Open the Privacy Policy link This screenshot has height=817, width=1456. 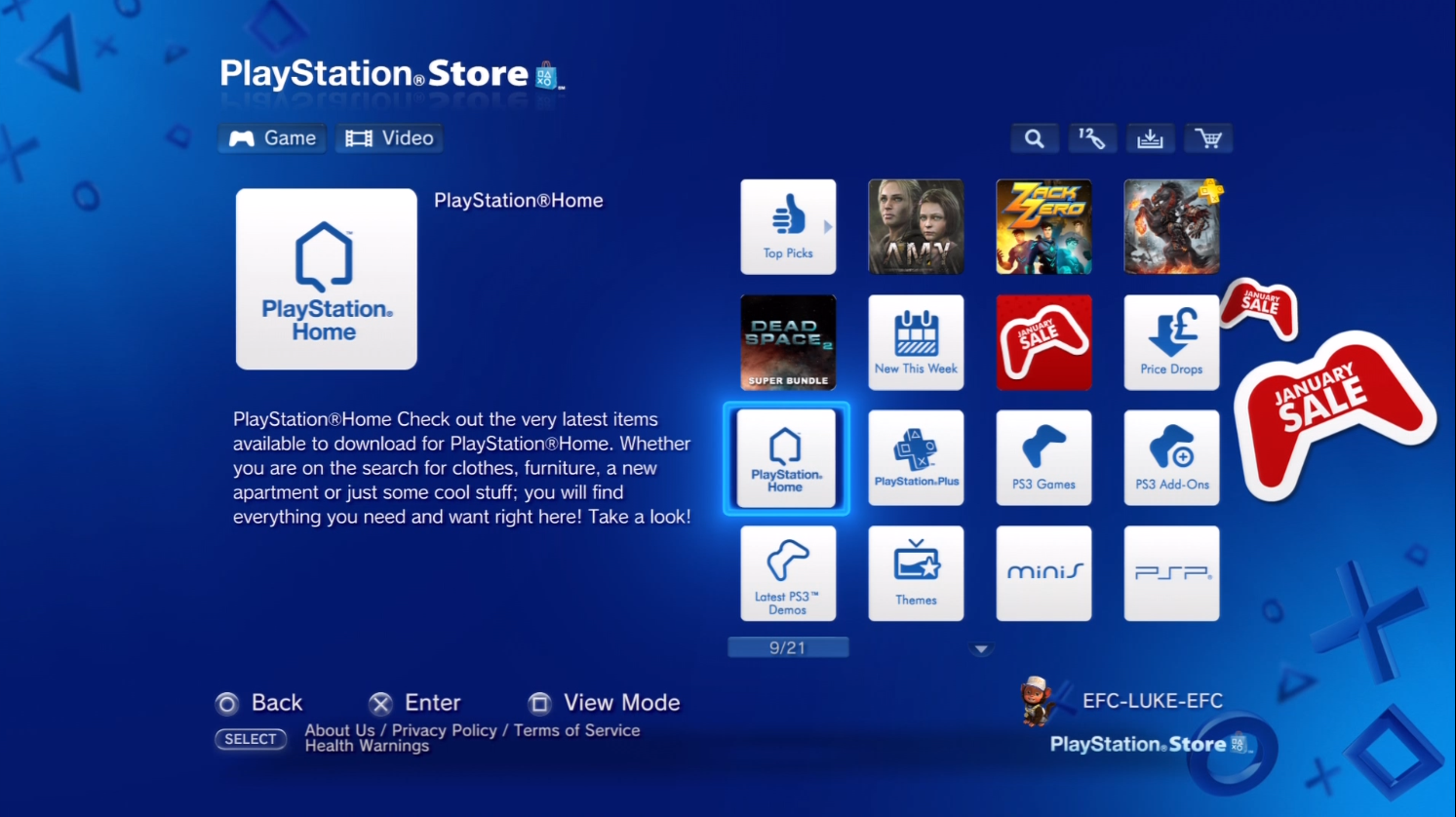pos(444,729)
